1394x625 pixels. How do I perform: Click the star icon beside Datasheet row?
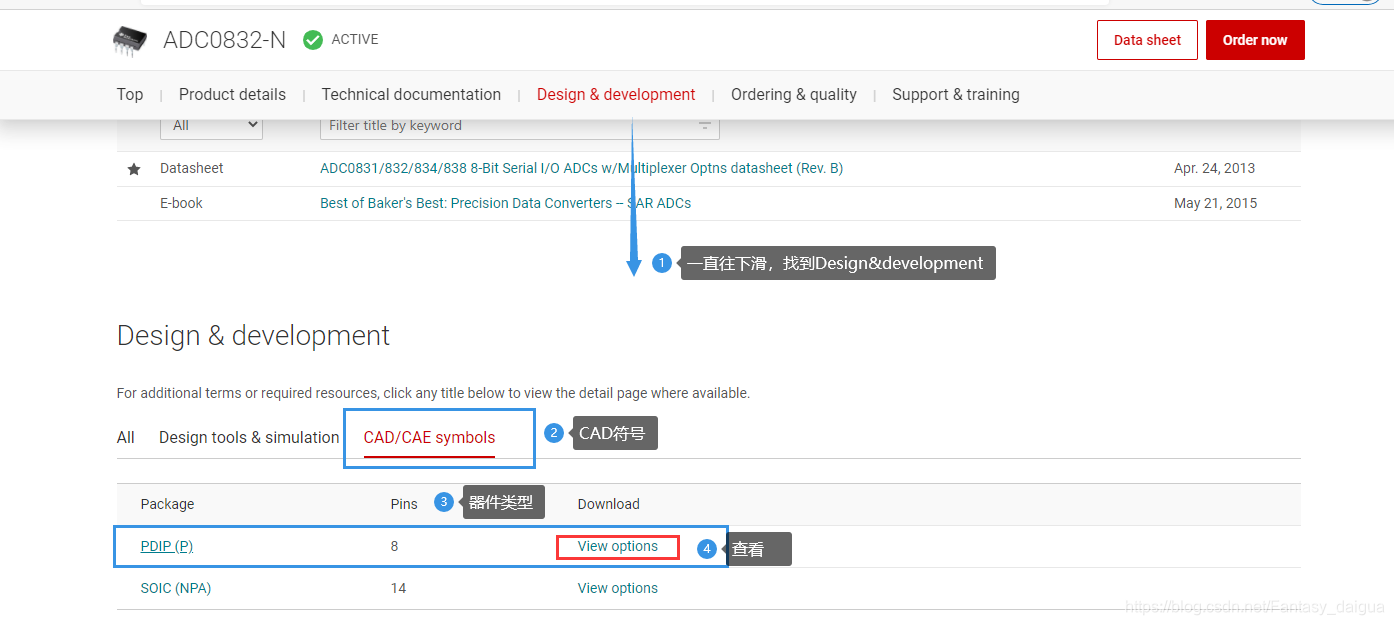click(x=134, y=169)
